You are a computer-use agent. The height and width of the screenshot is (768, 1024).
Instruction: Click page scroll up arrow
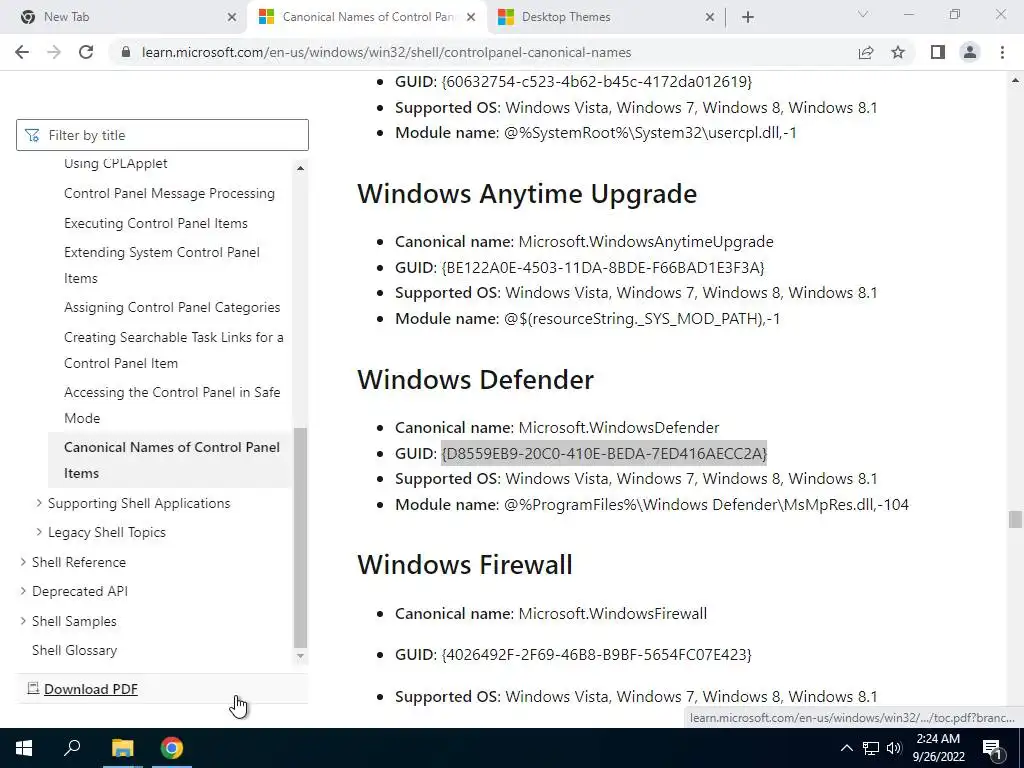click(x=1014, y=80)
